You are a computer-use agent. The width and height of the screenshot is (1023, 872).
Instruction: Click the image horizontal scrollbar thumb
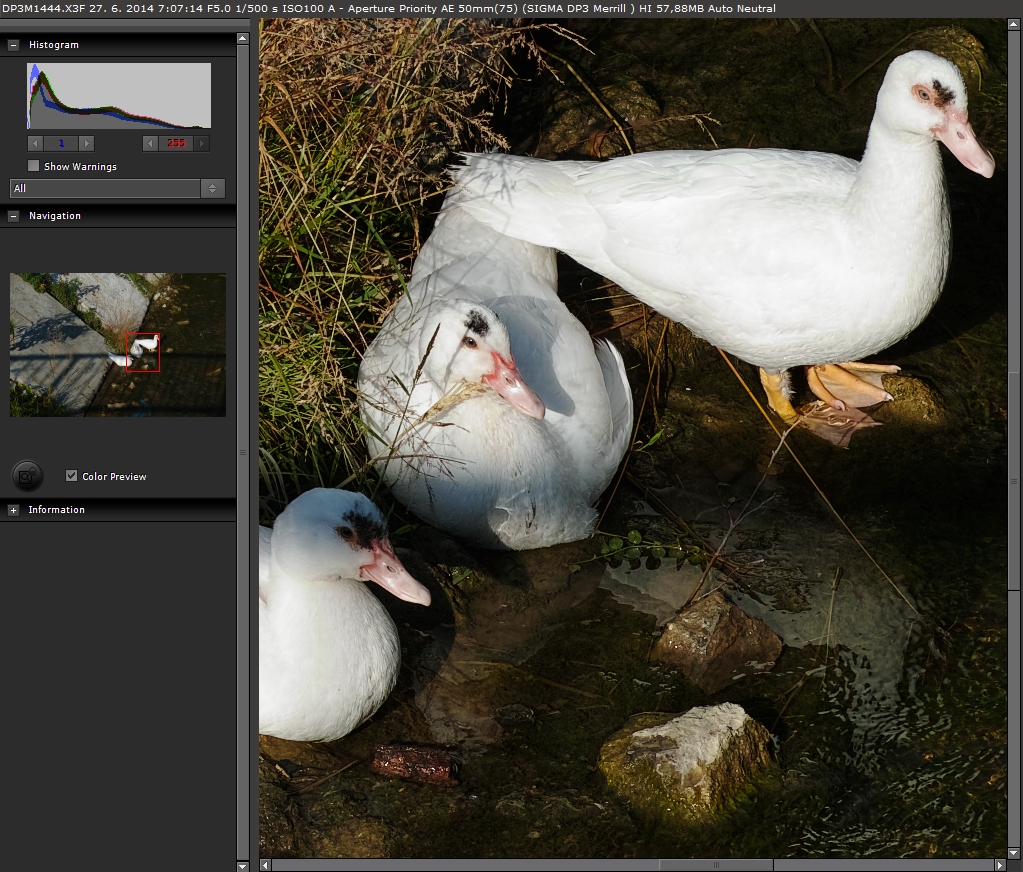715,864
